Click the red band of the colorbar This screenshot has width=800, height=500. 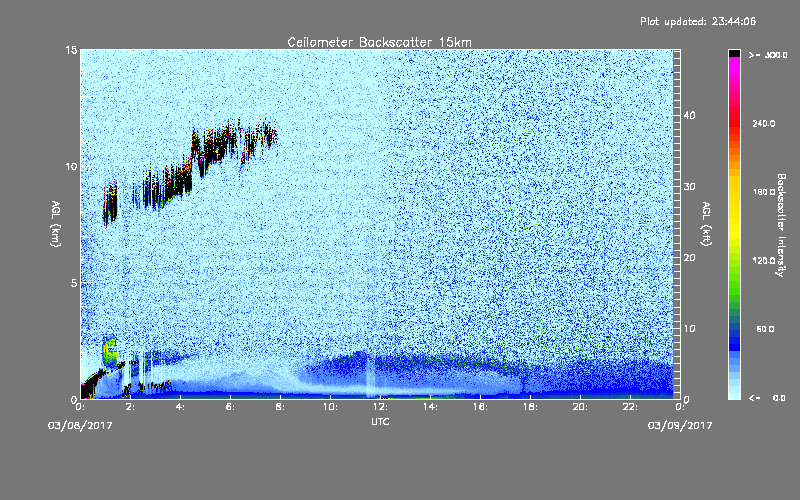point(734,125)
